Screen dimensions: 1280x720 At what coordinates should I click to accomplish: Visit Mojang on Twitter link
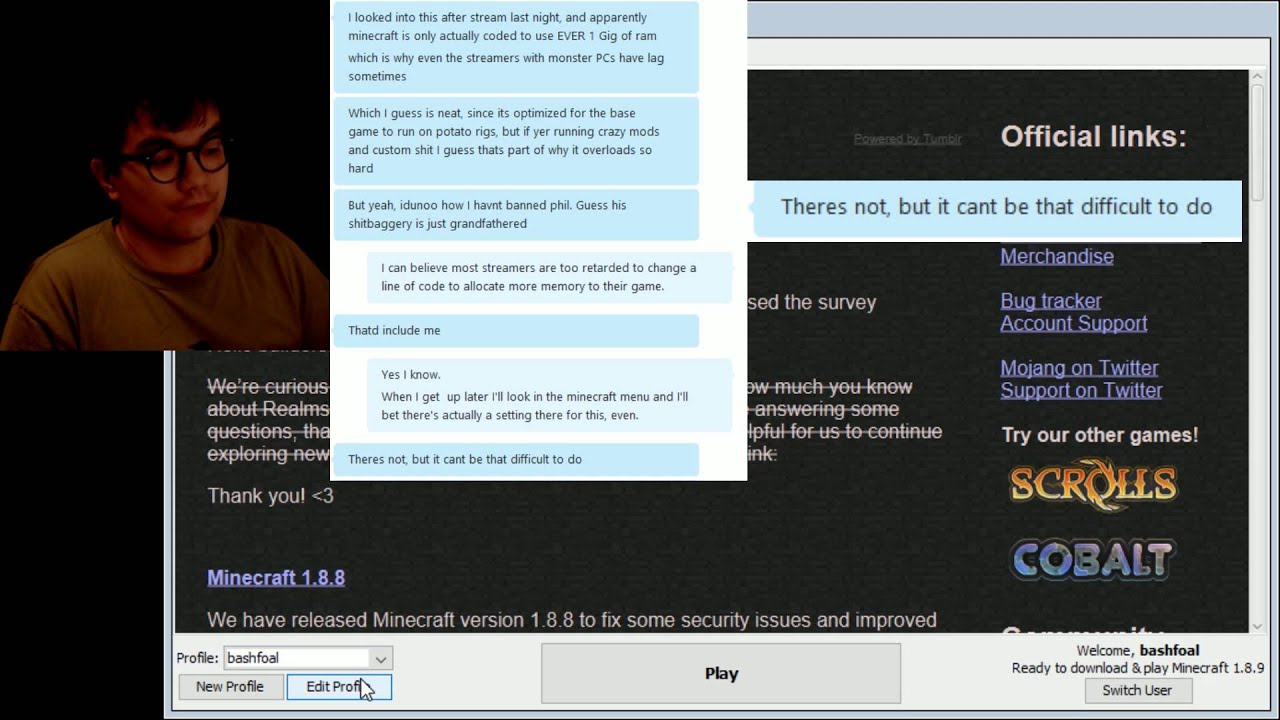tap(1079, 368)
